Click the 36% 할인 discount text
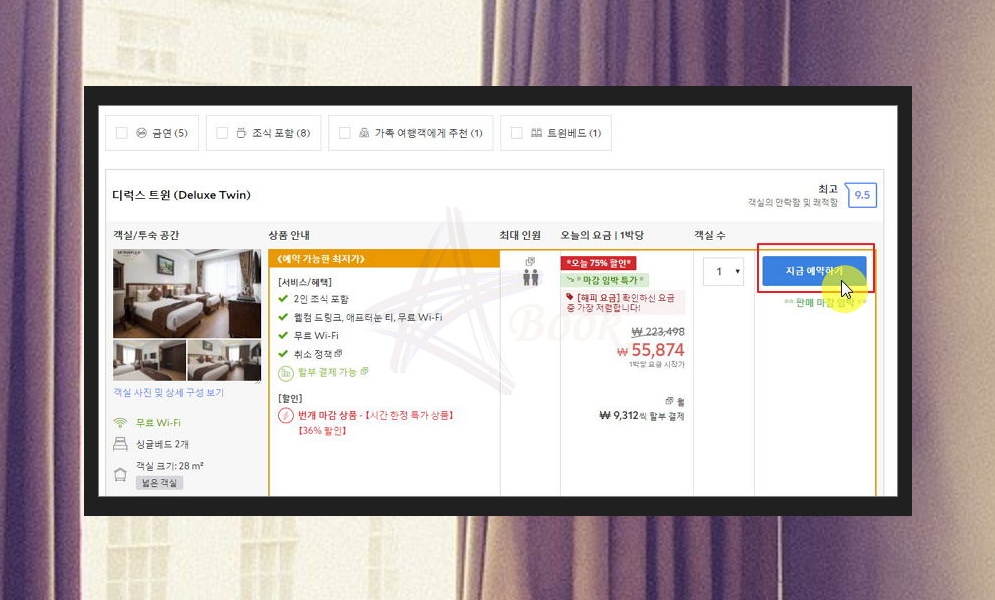Screen dimensions: 995x600 pyautogui.click(x=322, y=431)
